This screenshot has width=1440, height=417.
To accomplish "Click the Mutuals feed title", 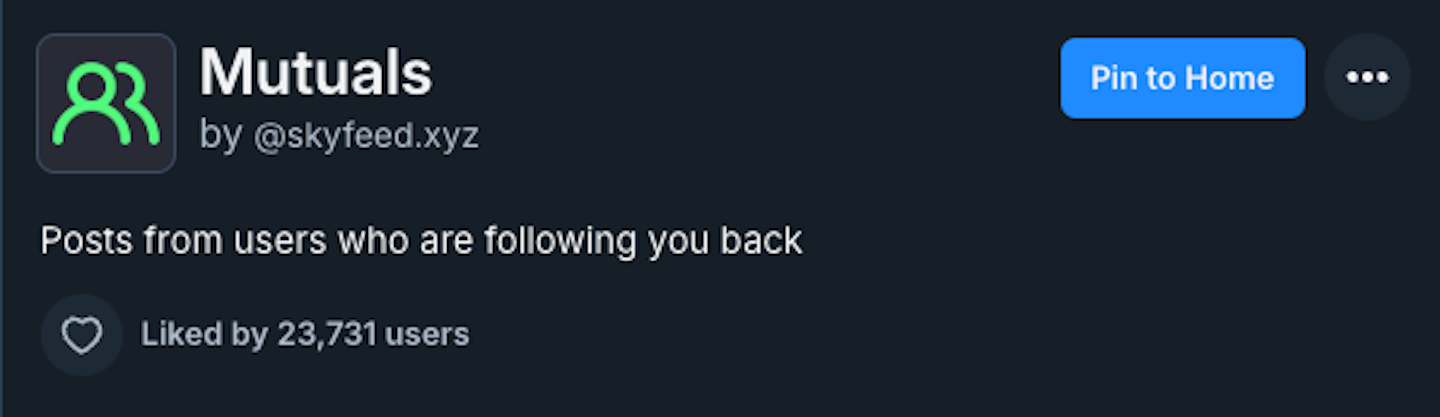I will tap(316, 72).
